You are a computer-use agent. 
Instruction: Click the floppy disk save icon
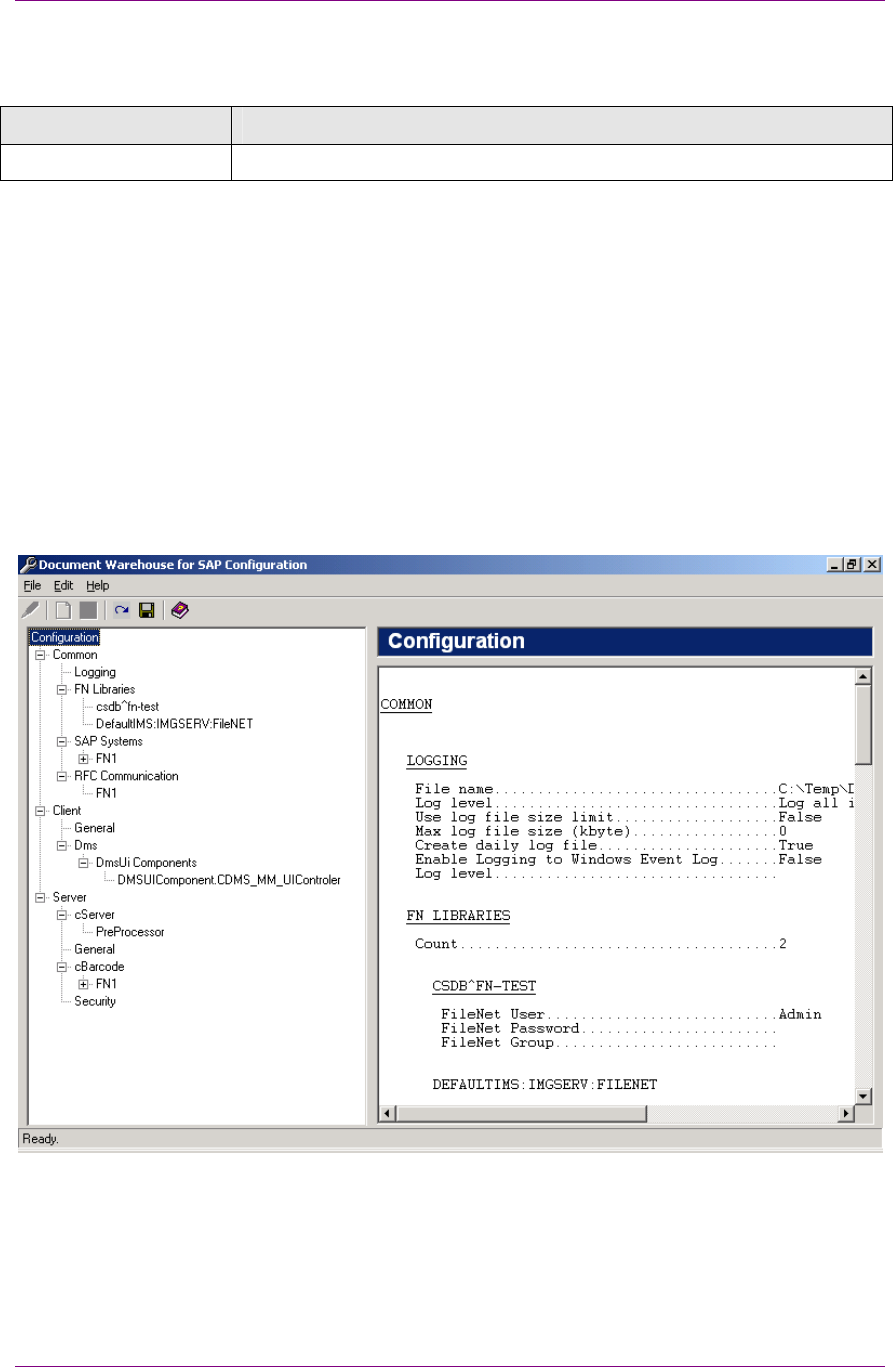pos(146,610)
